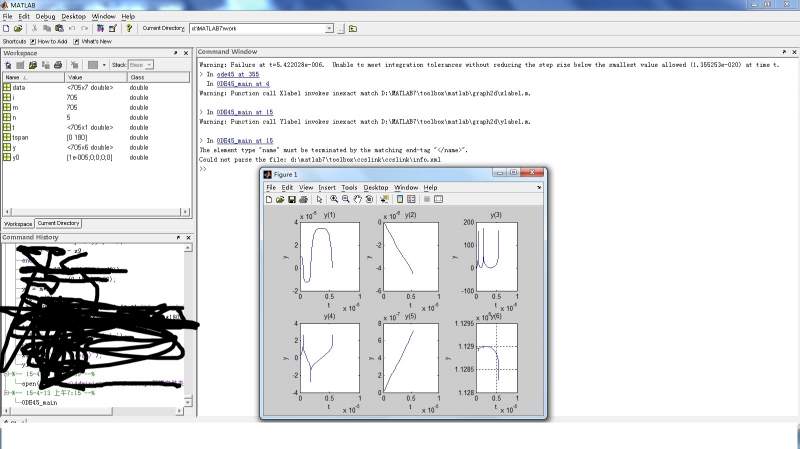The width and height of the screenshot is (800, 449).
Task: Open Insert menu in Figure 1
Action: coord(327,187)
